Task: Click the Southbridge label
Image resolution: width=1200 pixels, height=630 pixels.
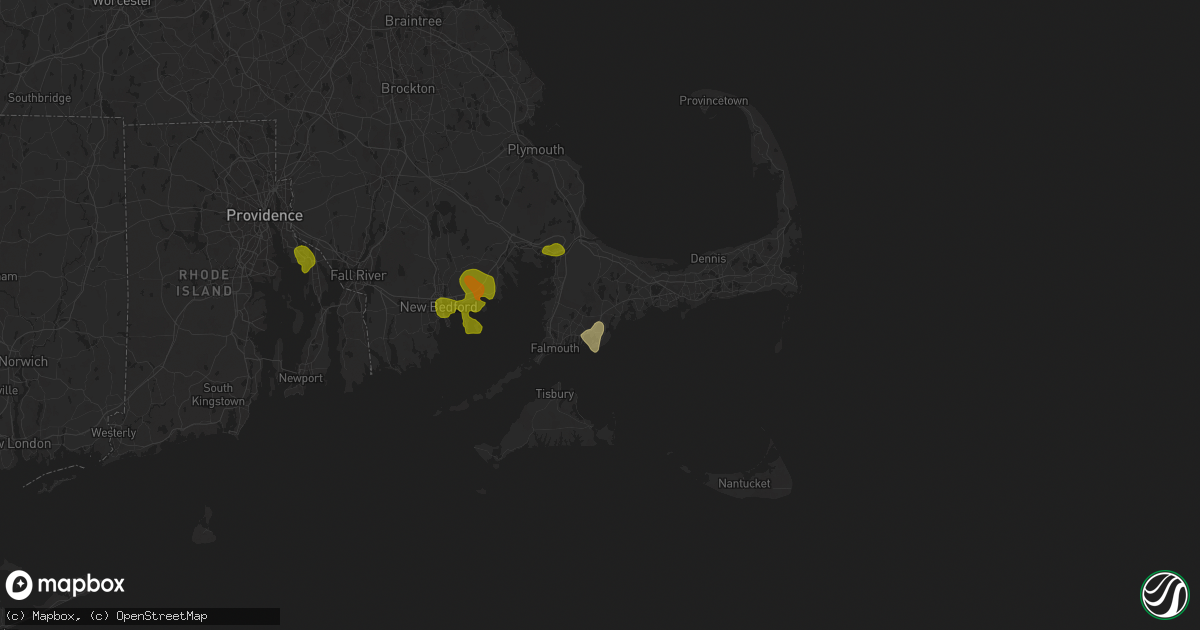Action: [39, 98]
